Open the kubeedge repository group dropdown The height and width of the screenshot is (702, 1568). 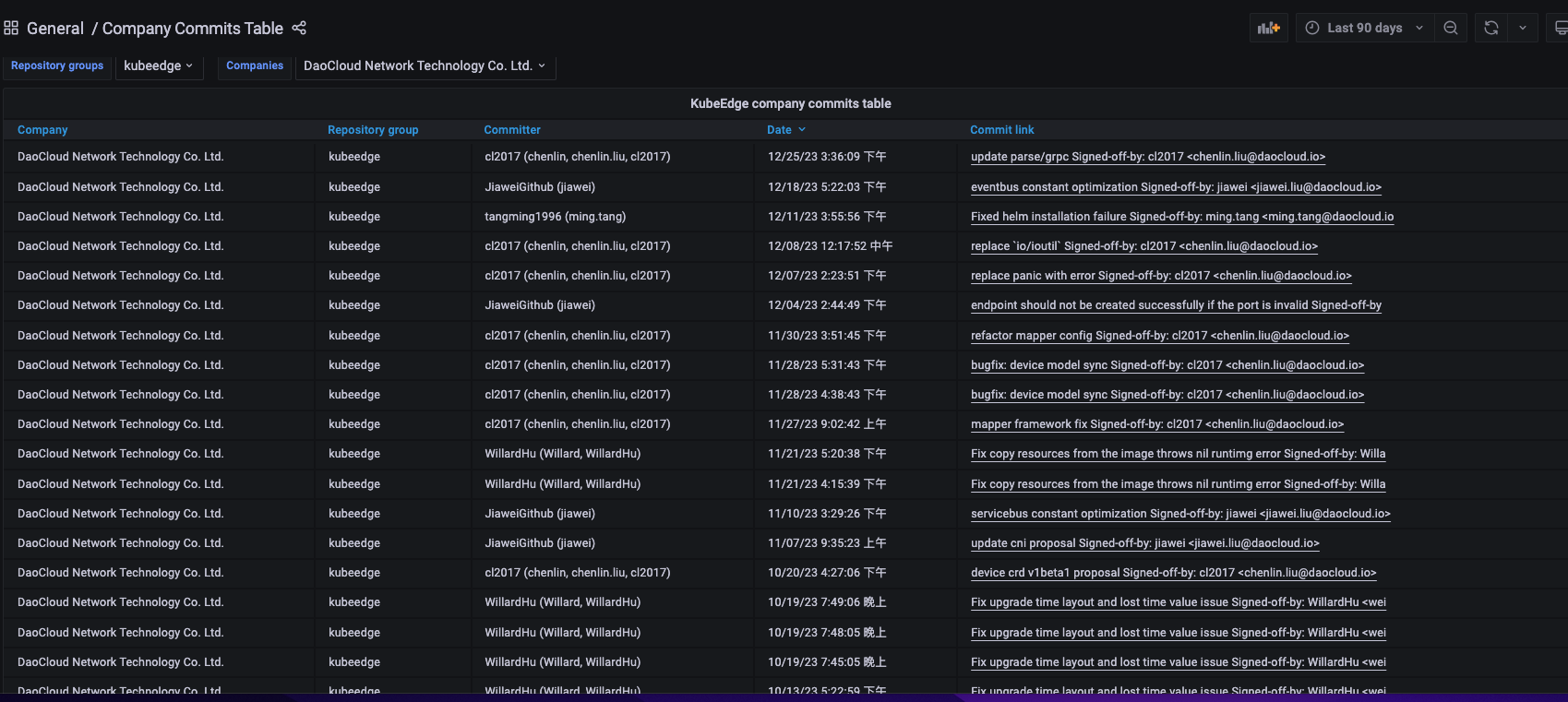coord(159,66)
